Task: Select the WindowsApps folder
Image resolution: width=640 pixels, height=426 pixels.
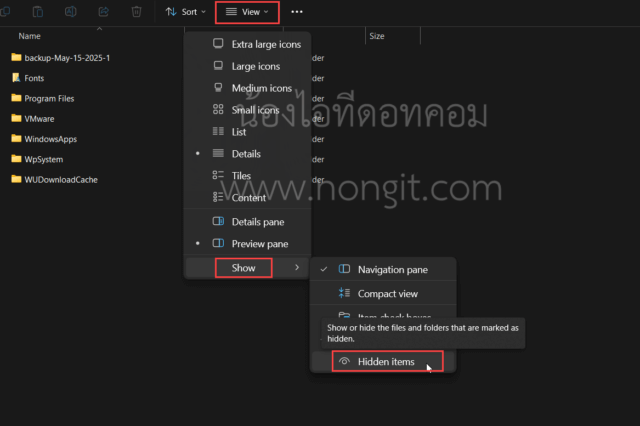Action: (x=44, y=139)
